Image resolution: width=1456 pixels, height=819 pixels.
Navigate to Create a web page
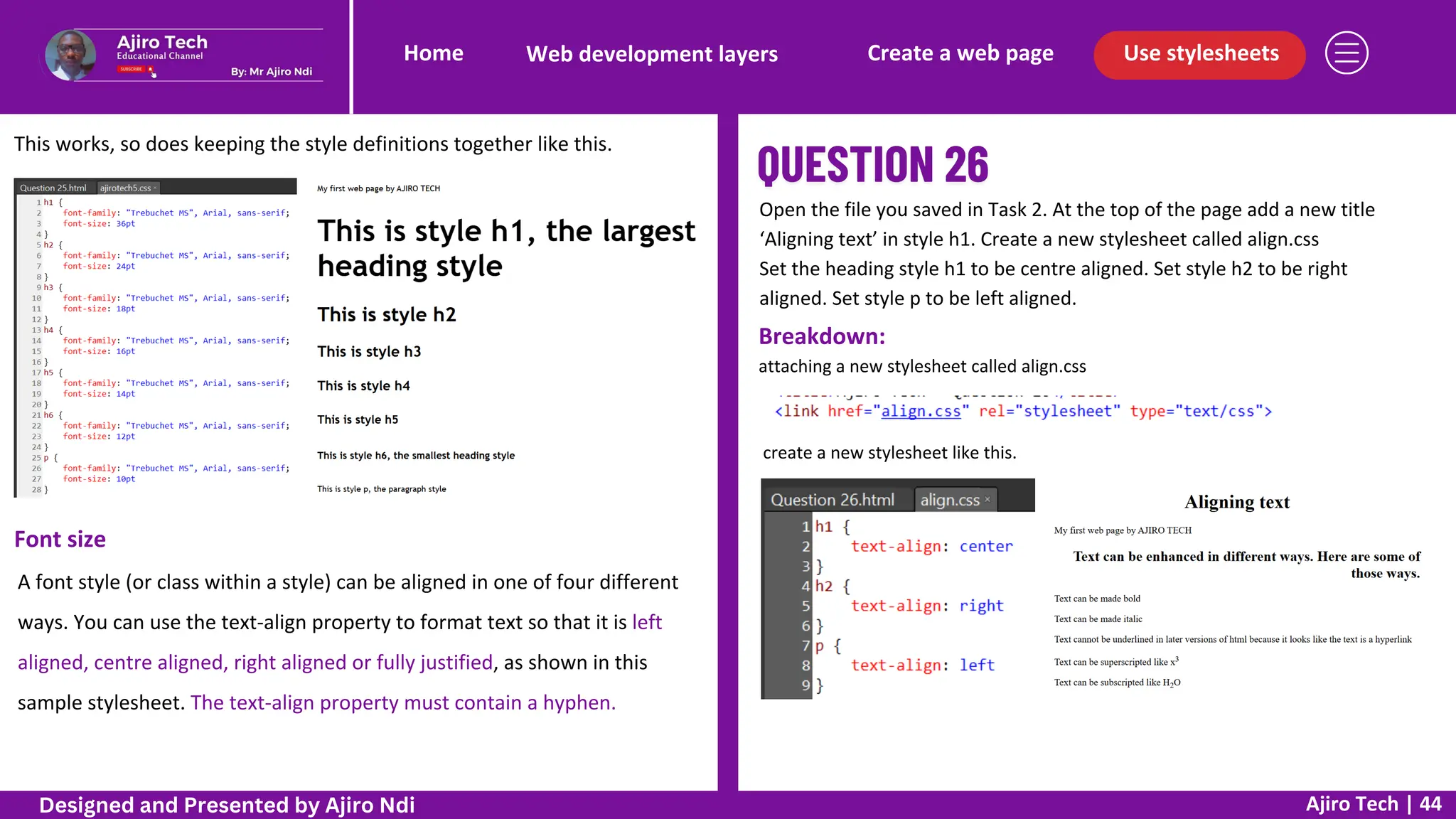click(x=960, y=53)
